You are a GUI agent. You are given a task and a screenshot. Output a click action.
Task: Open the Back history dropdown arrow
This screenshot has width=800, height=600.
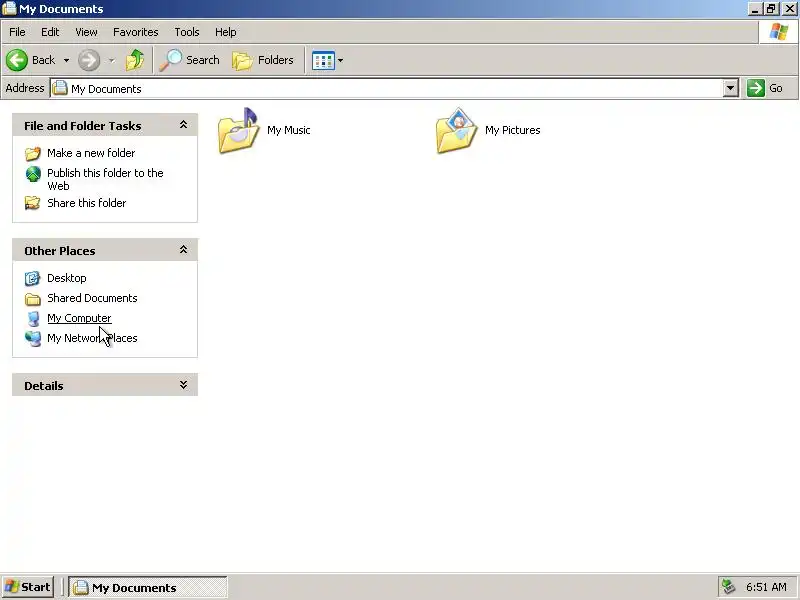point(66,60)
